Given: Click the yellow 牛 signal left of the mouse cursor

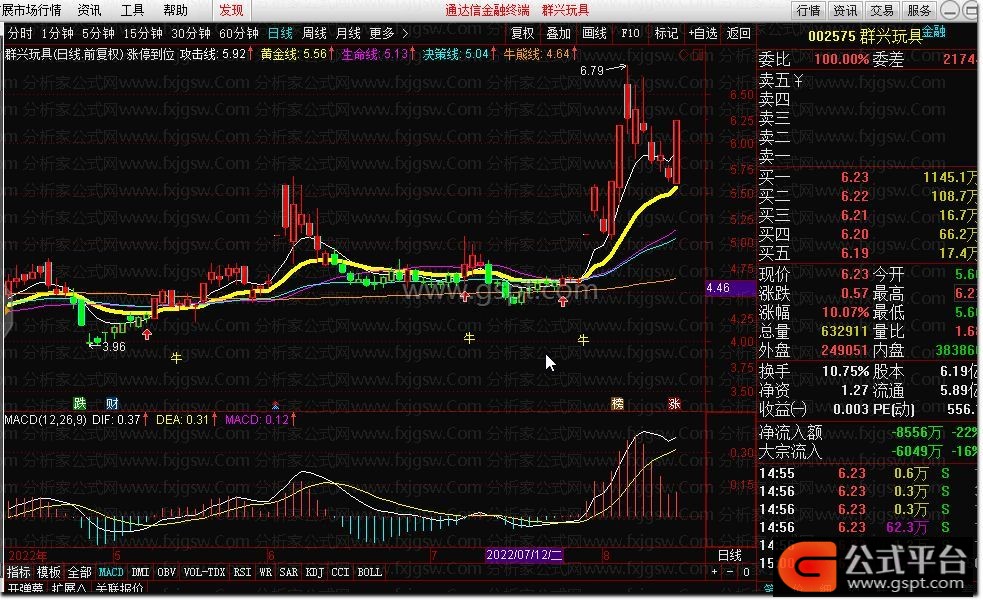Looking at the screenshot, I should coord(469,339).
